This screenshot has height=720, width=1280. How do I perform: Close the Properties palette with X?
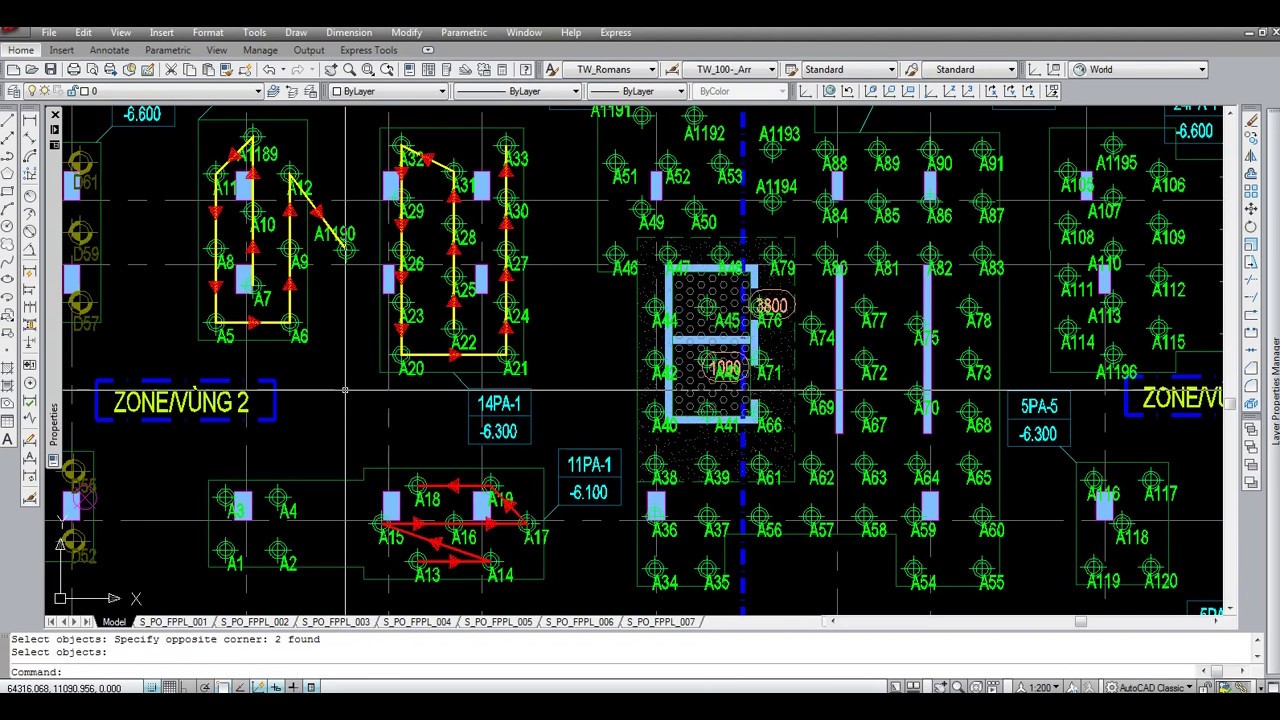[x=54, y=115]
